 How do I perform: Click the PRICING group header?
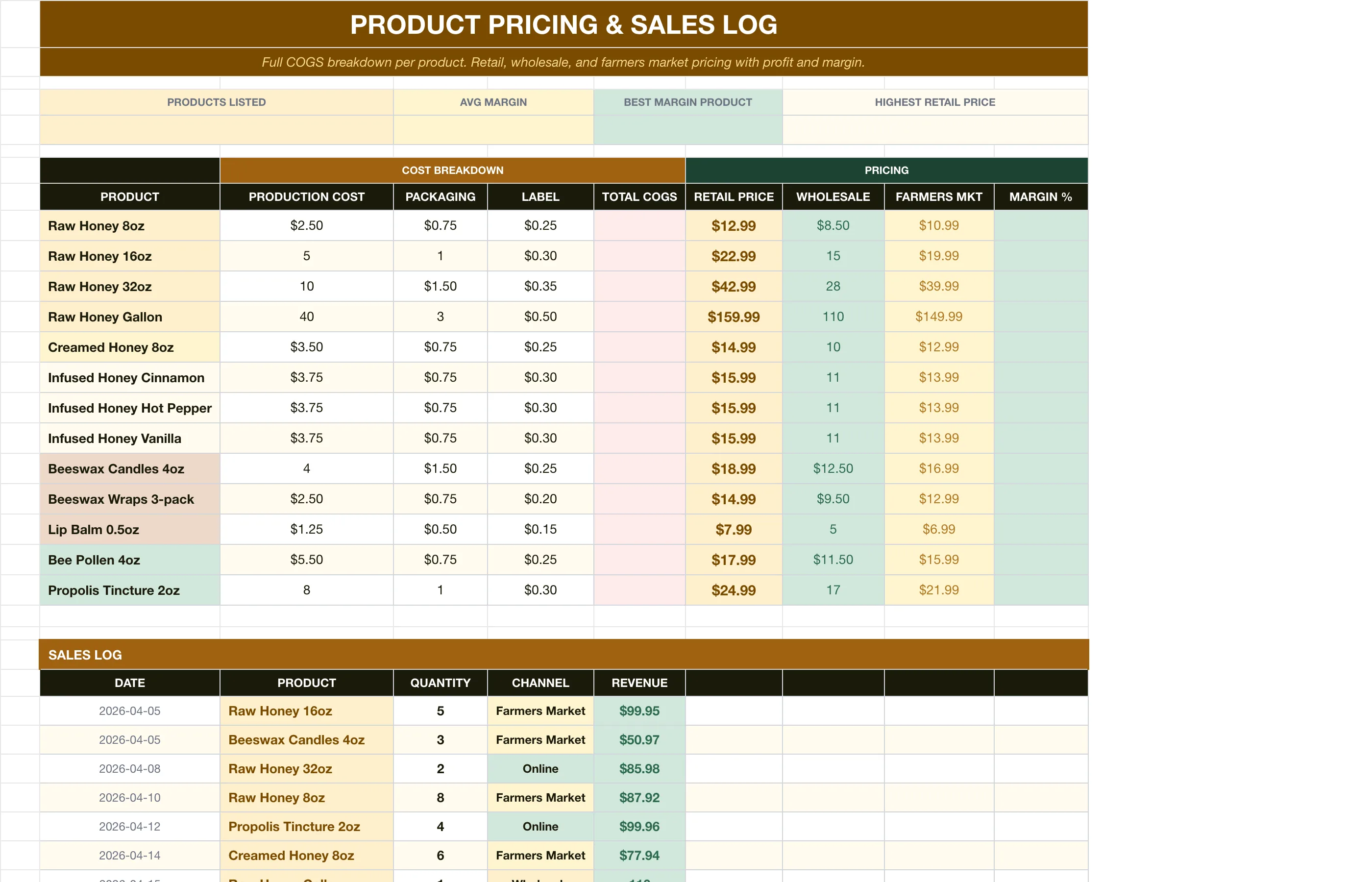(886, 170)
